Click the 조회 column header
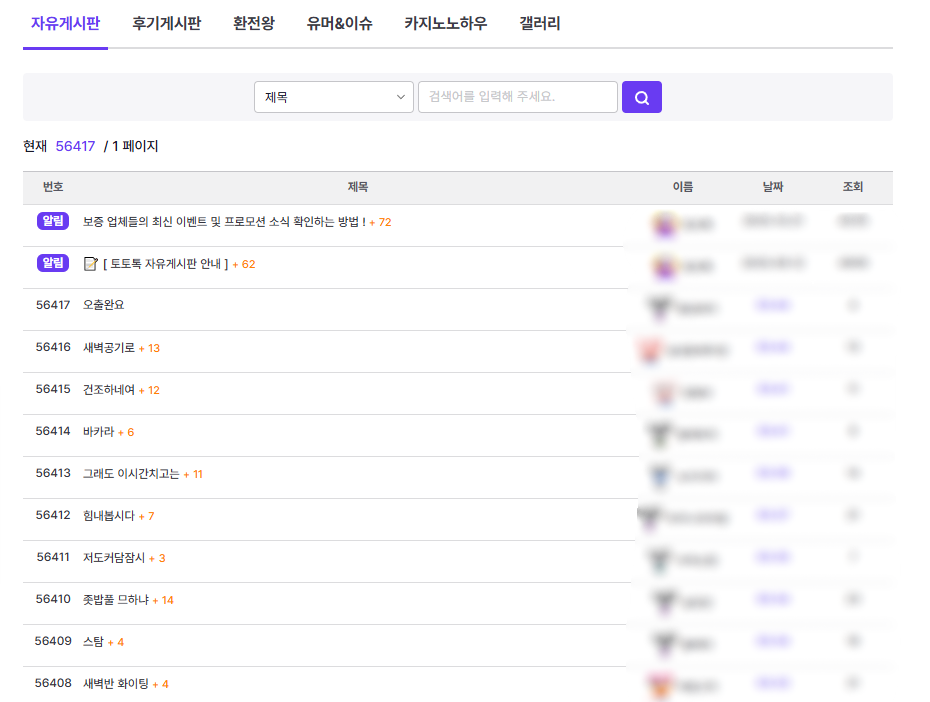 [x=852, y=187]
